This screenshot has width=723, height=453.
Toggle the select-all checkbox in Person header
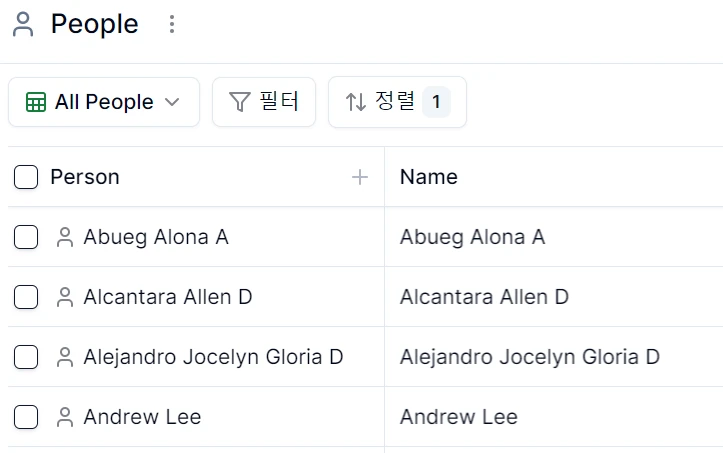coord(26,177)
